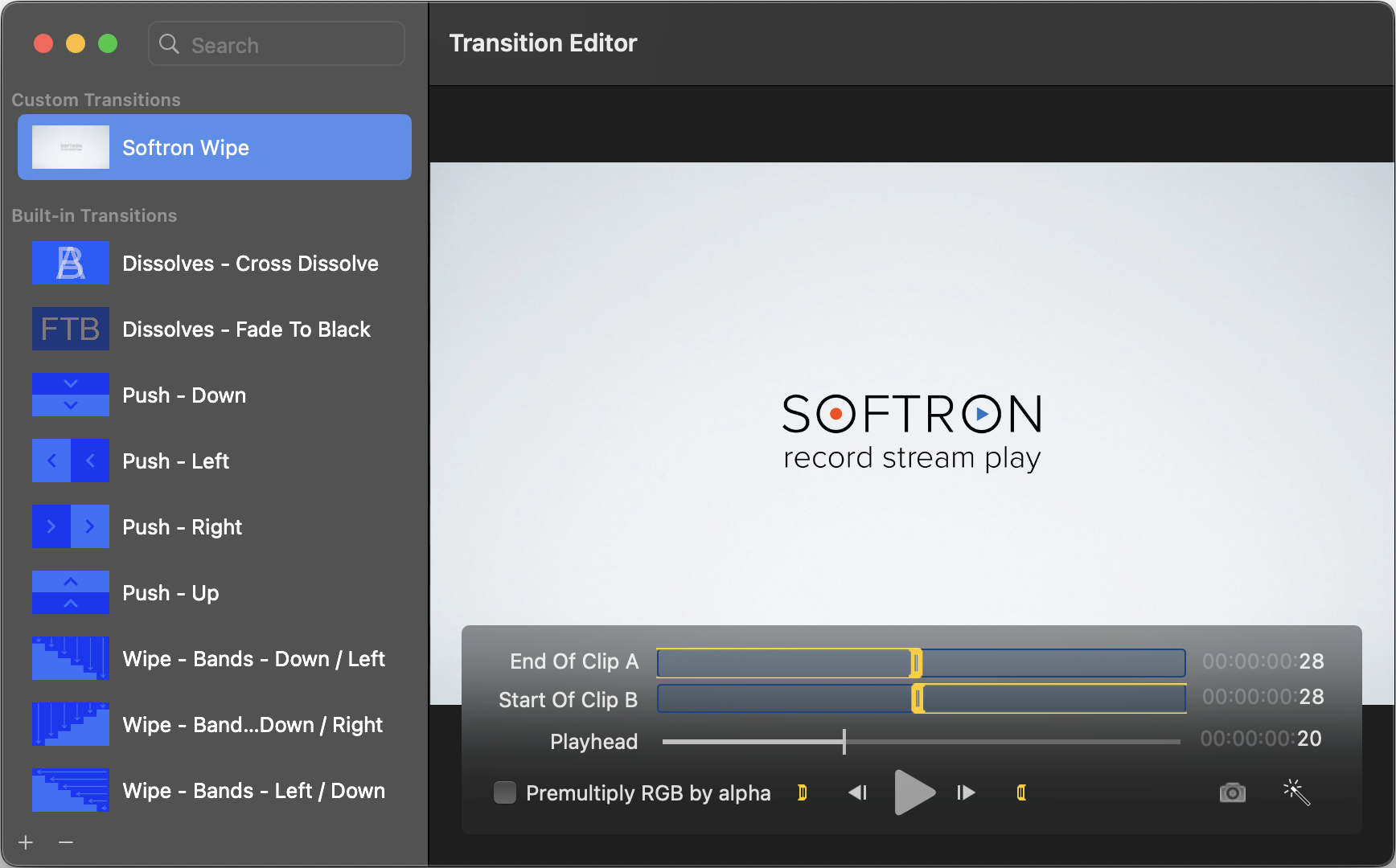
Task: Click the End Of Clip A slider bar
Action: 922,663
